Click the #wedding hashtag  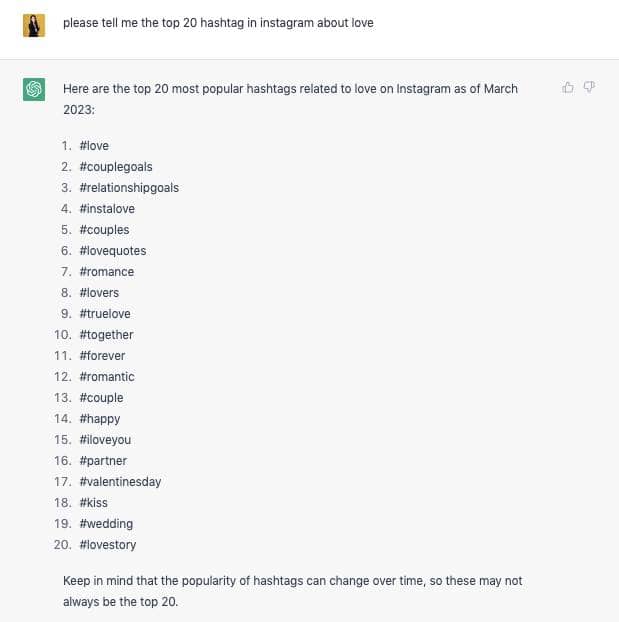pos(106,524)
